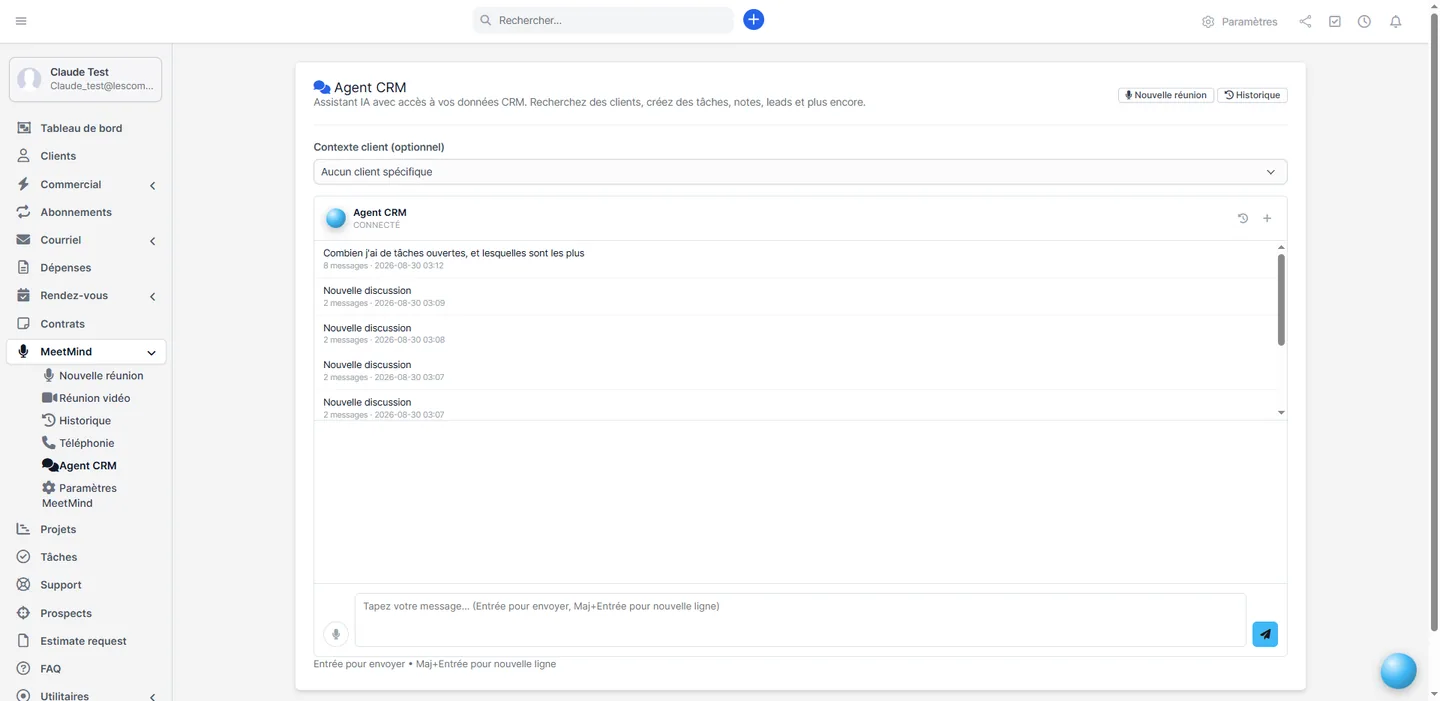The width and height of the screenshot is (1440, 701).
Task: Click the Nouvelle réunion button in header
Action: pos(1165,95)
